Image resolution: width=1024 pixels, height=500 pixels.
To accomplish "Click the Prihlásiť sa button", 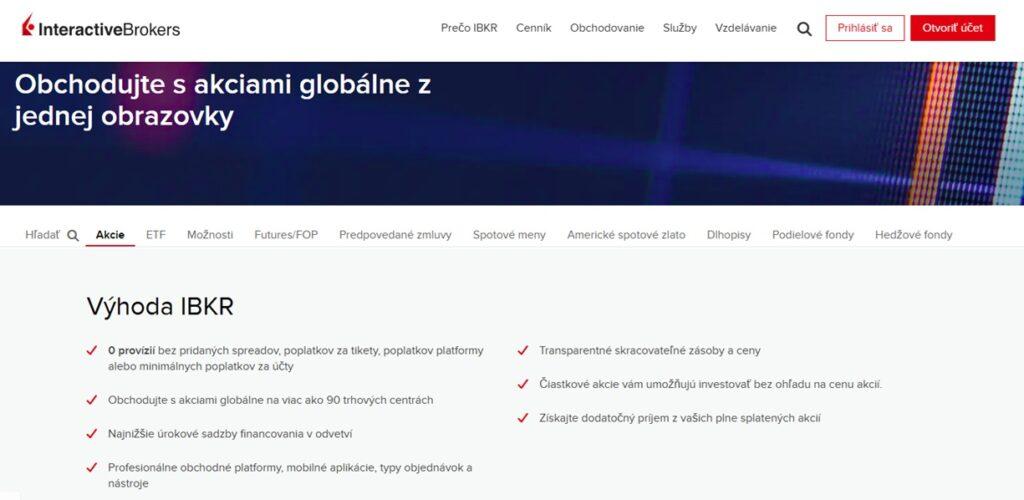I will (x=865, y=28).
